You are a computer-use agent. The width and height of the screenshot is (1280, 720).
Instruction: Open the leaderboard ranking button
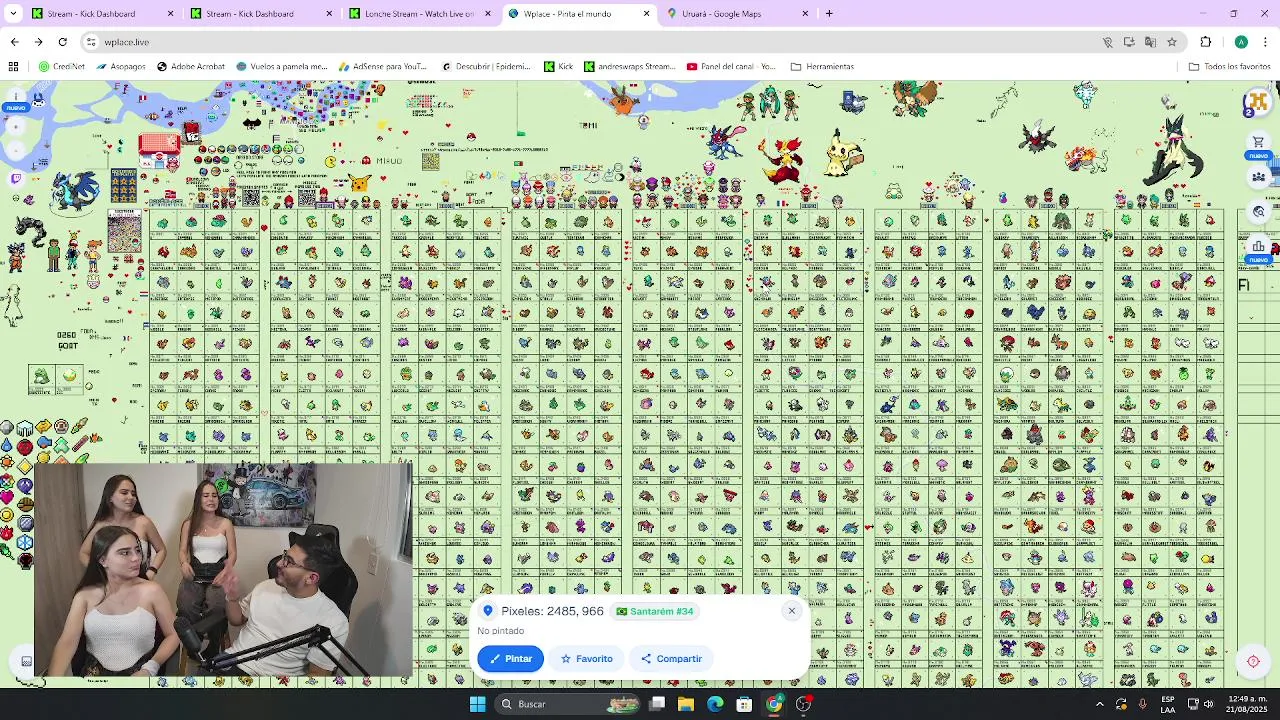click(1259, 246)
